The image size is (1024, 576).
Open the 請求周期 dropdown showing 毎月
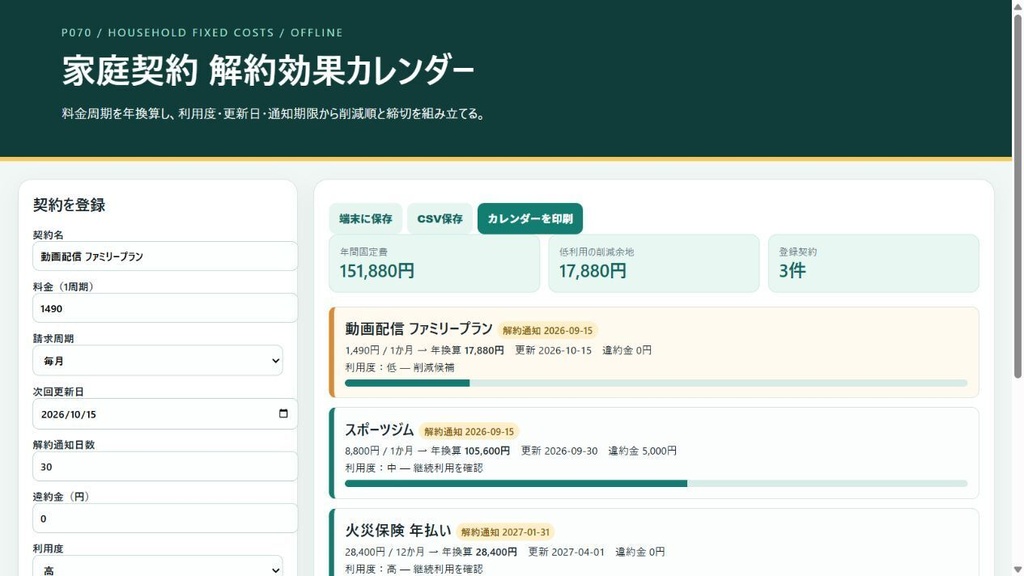157,360
